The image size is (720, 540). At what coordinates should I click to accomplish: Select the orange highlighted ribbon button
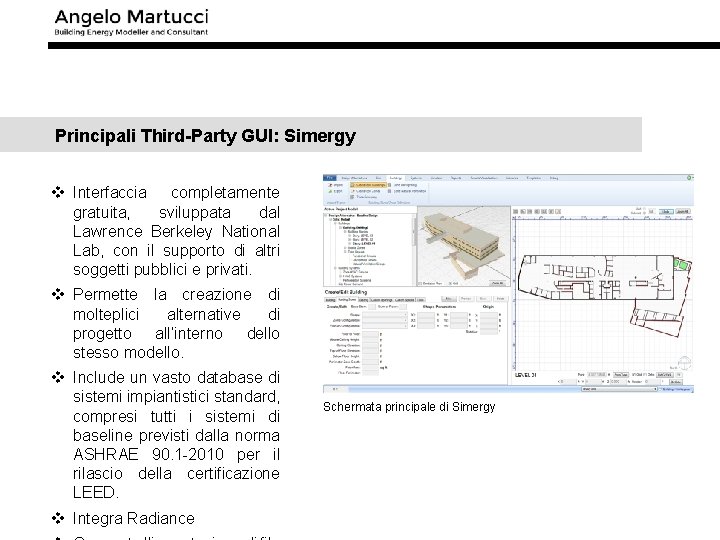click(x=368, y=185)
